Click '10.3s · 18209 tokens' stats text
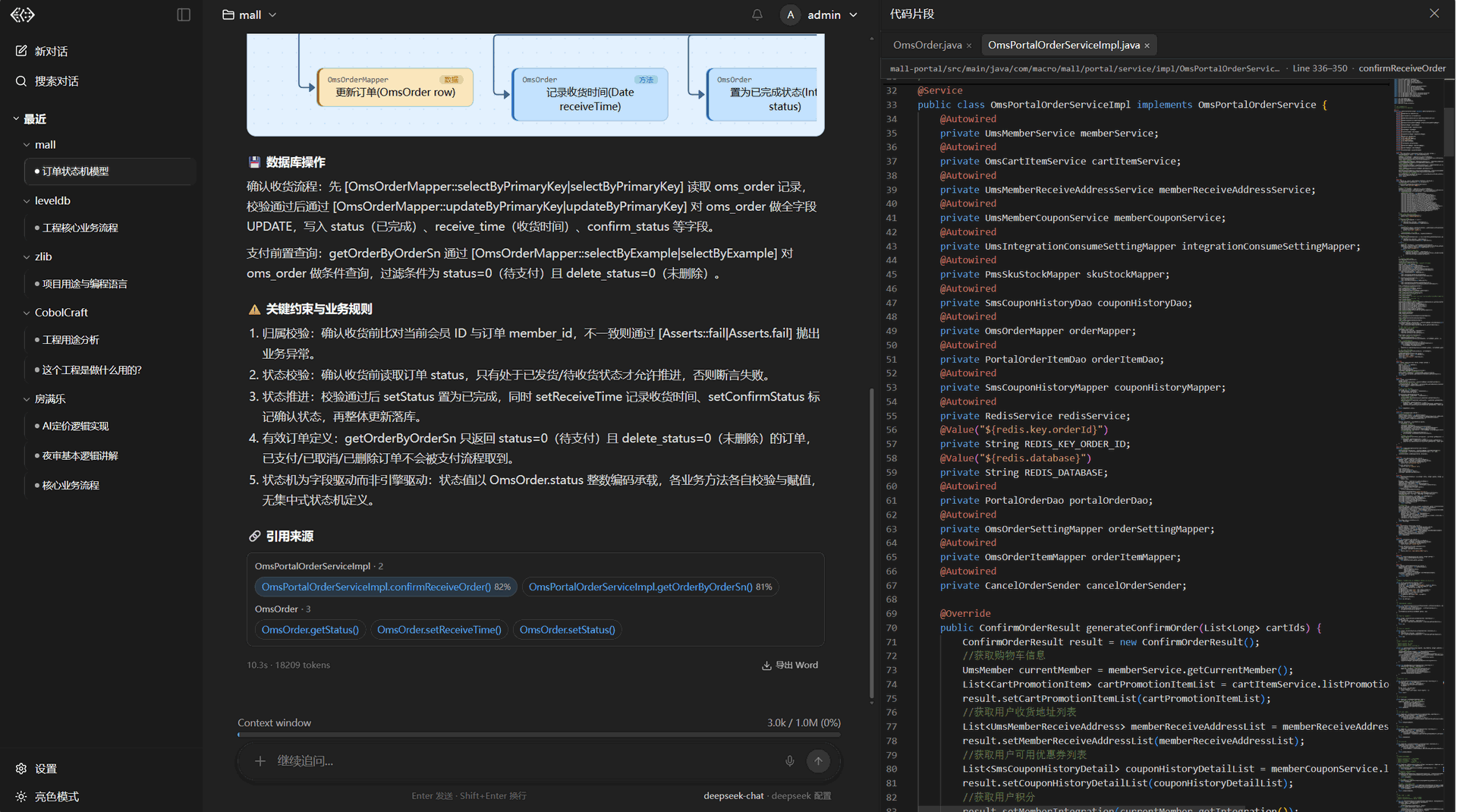This screenshot has height=812, width=1457. 288,665
